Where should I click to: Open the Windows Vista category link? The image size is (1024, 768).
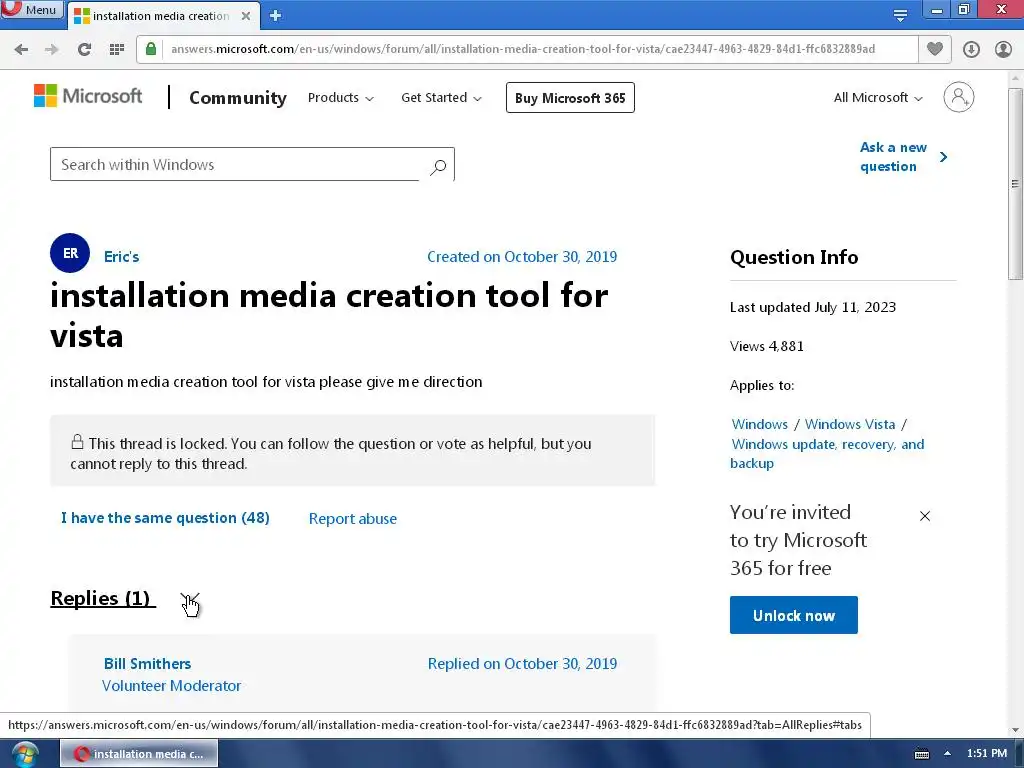850,424
